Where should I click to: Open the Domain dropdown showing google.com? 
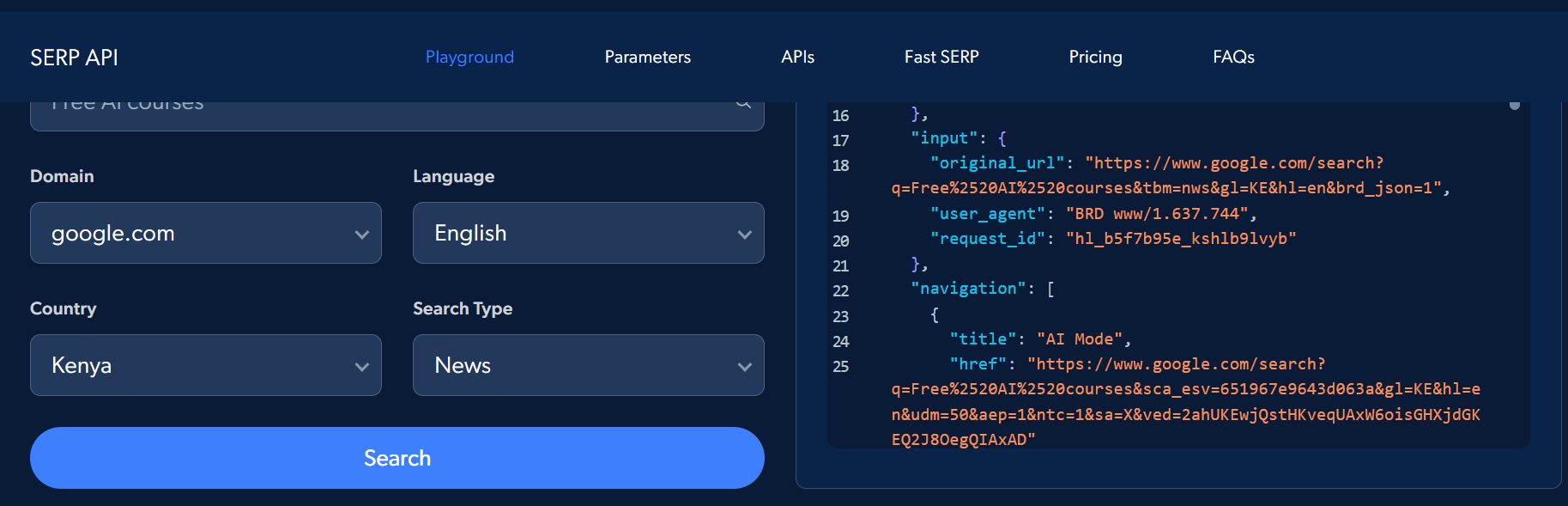click(x=206, y=233)
